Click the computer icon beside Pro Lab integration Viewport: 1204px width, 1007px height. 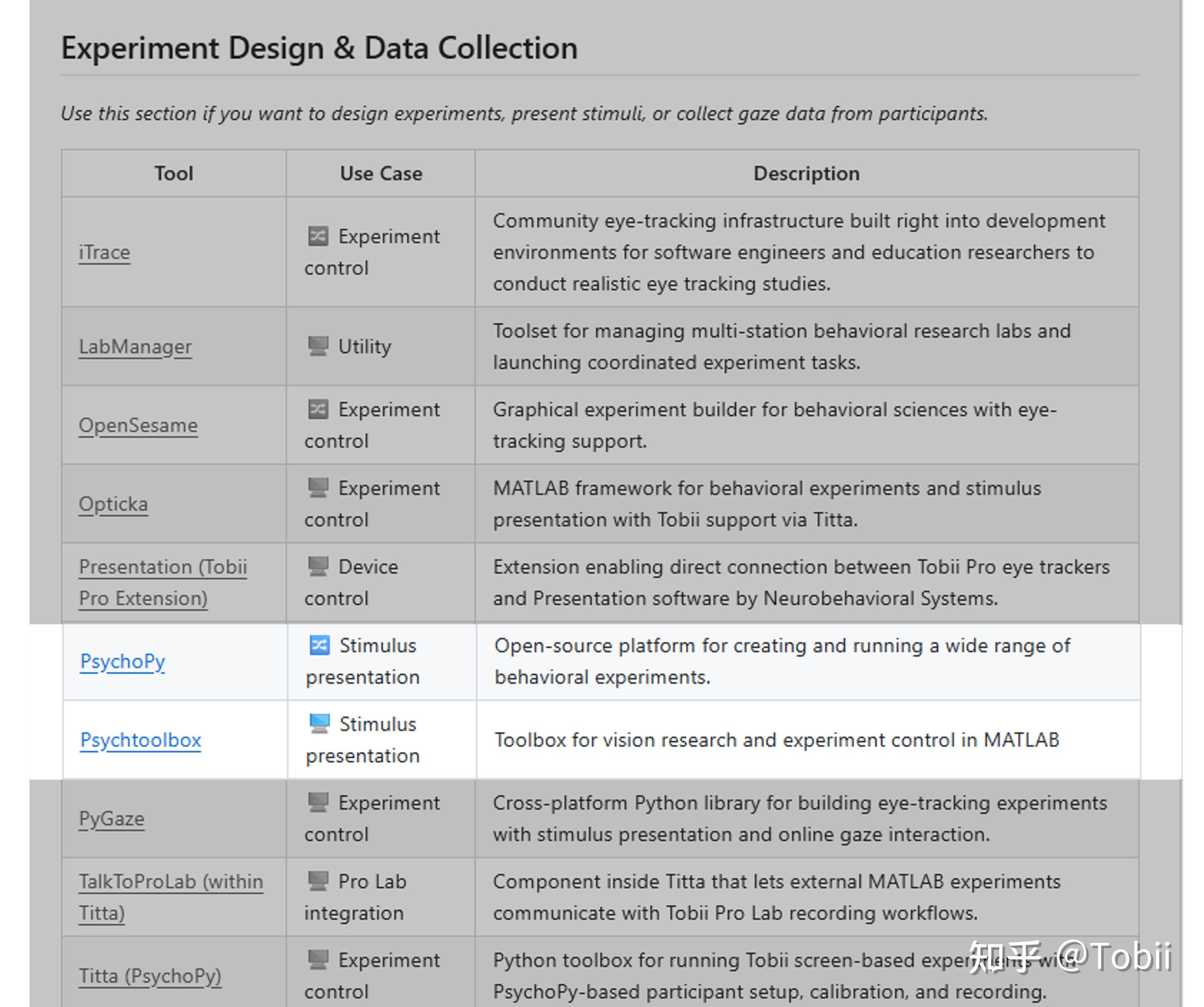pos(318,881)
